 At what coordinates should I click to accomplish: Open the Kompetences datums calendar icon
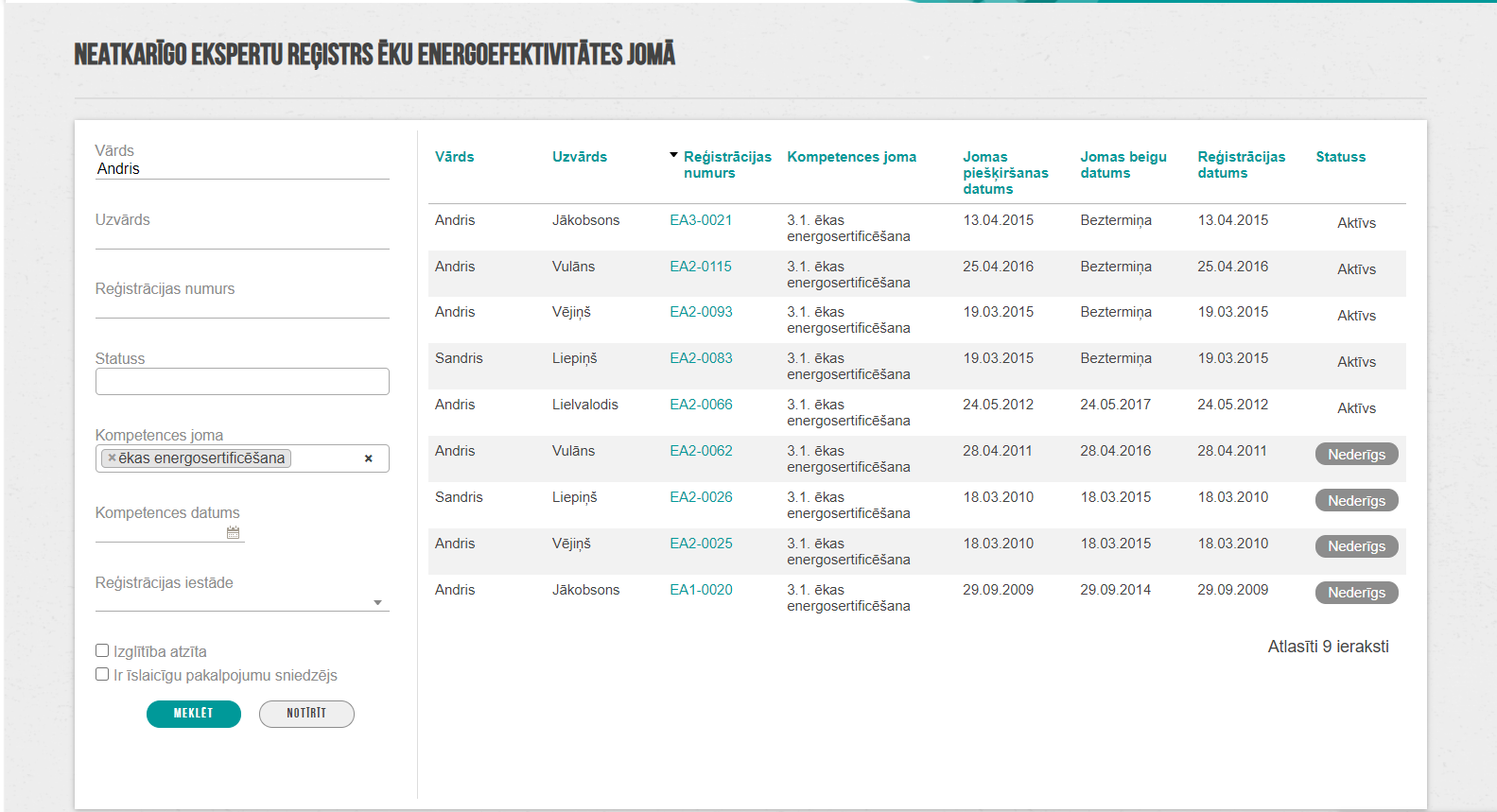233,532
